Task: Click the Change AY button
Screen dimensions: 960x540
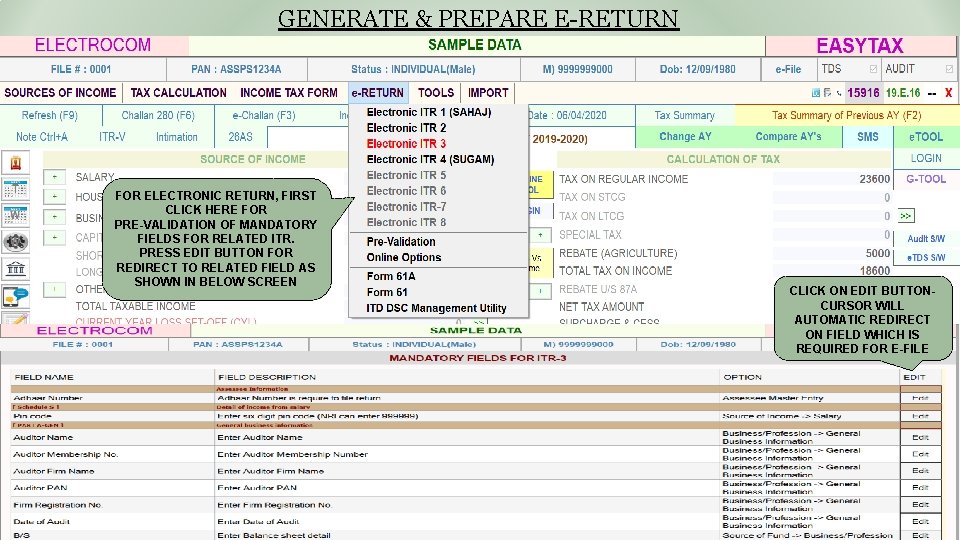Action: click(685, 137)
